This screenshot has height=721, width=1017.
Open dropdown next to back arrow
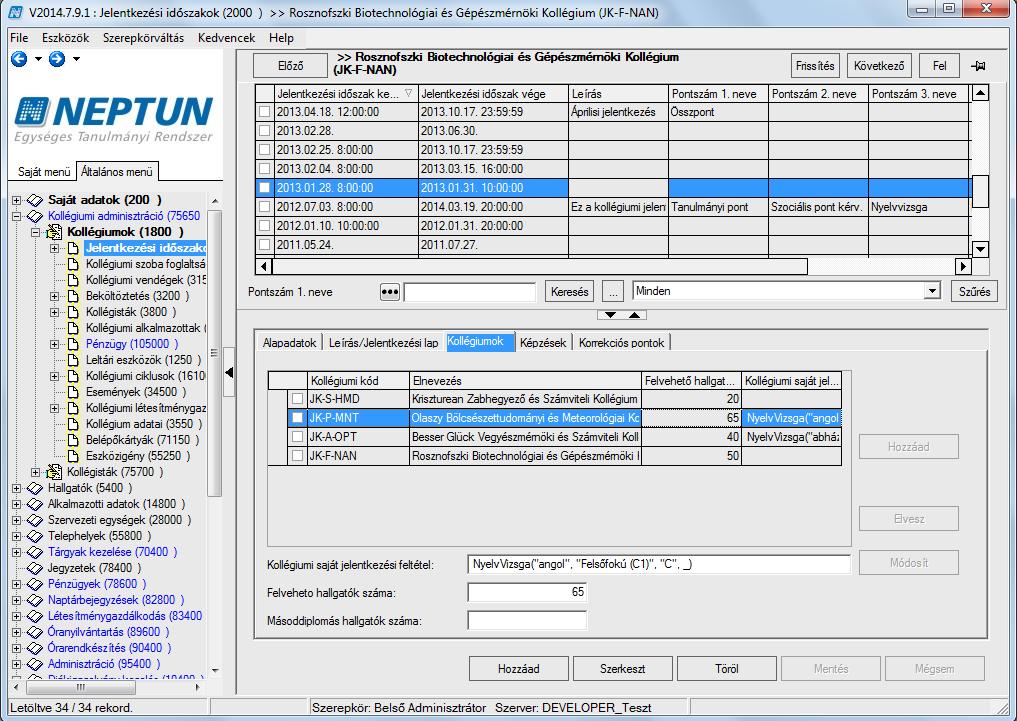click(x=38, y=59)
